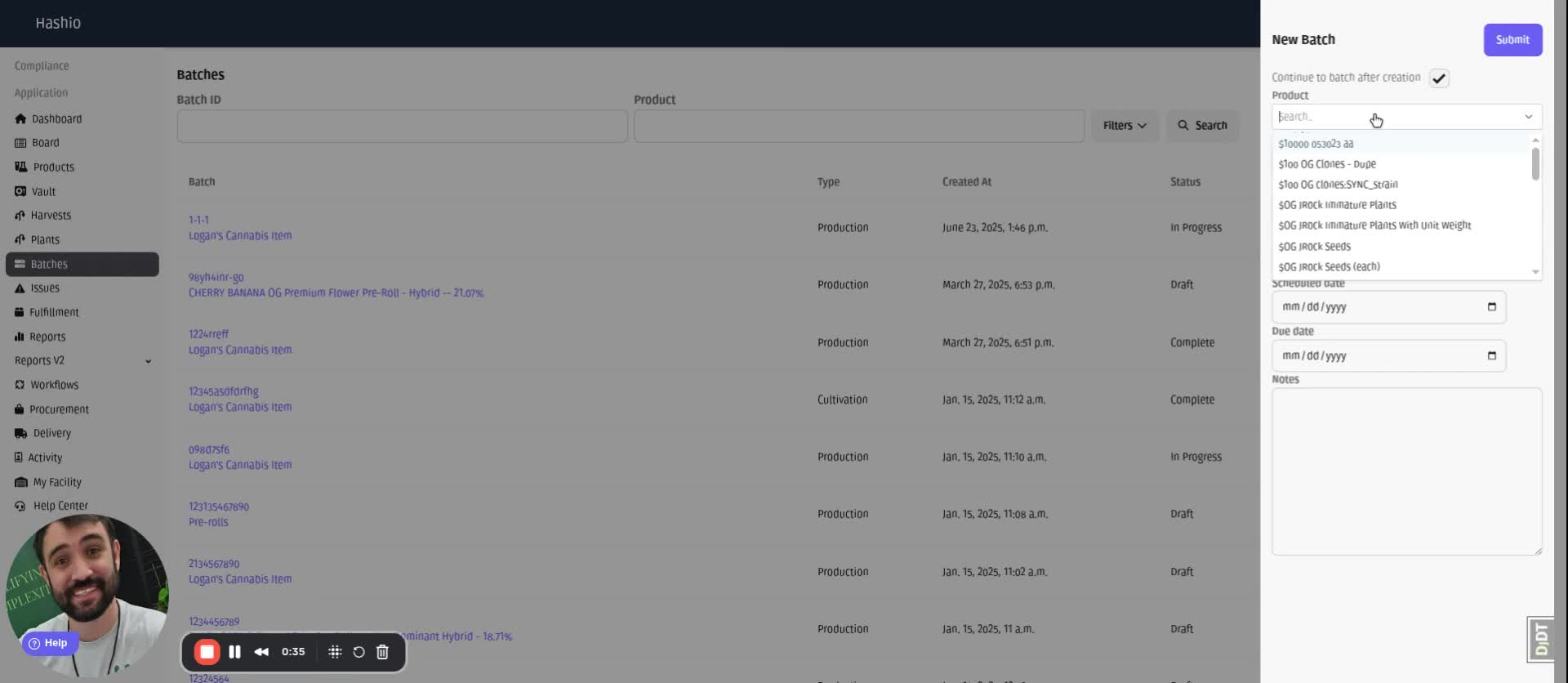
Task: Open My Facility settings
Action: point(47,482)
